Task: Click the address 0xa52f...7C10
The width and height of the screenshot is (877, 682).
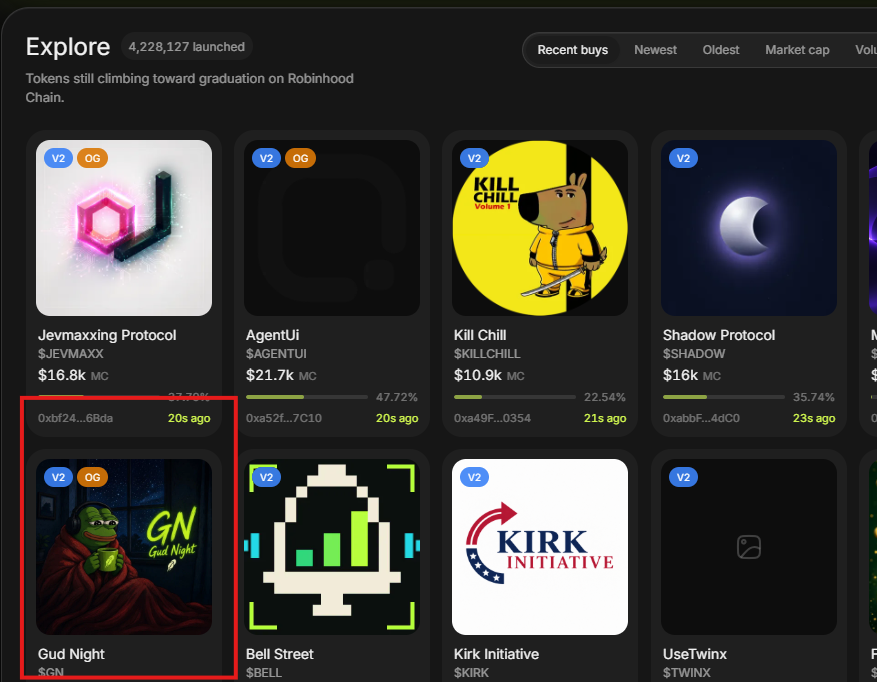Action: tap(284, 418)
